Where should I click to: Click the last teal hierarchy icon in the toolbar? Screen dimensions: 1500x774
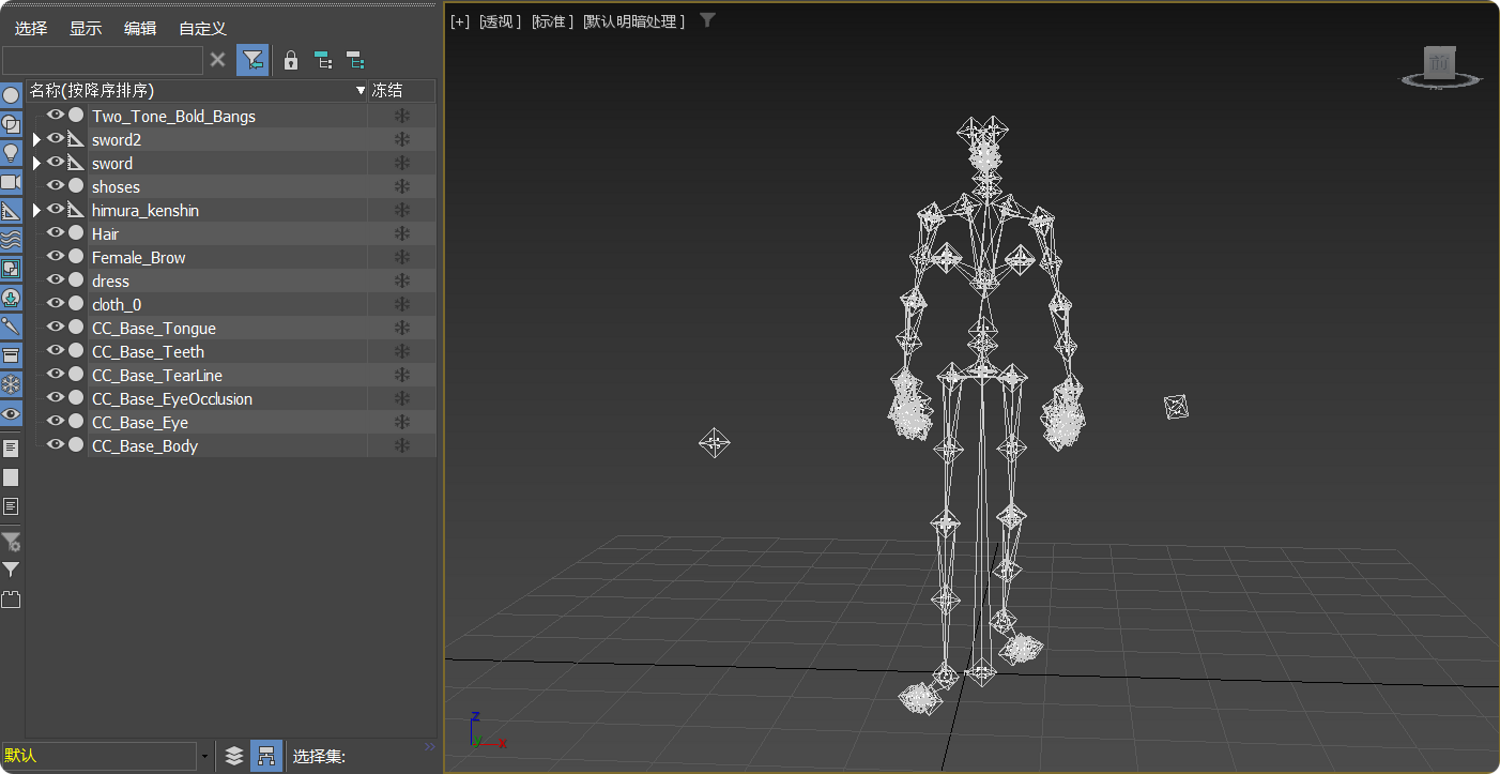[x=355, y=60]
